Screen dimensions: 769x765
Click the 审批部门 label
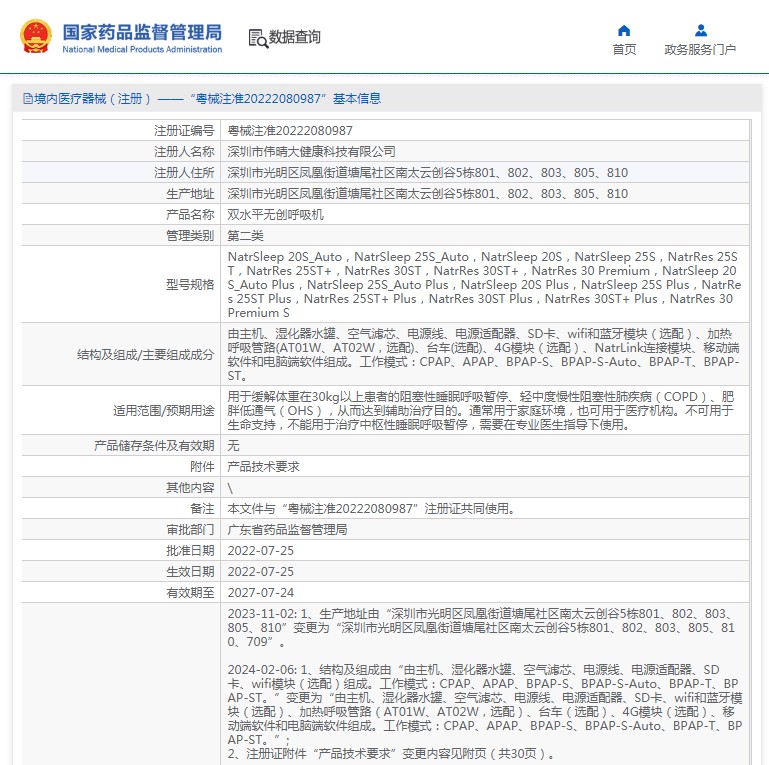click(x=190, y=530)
